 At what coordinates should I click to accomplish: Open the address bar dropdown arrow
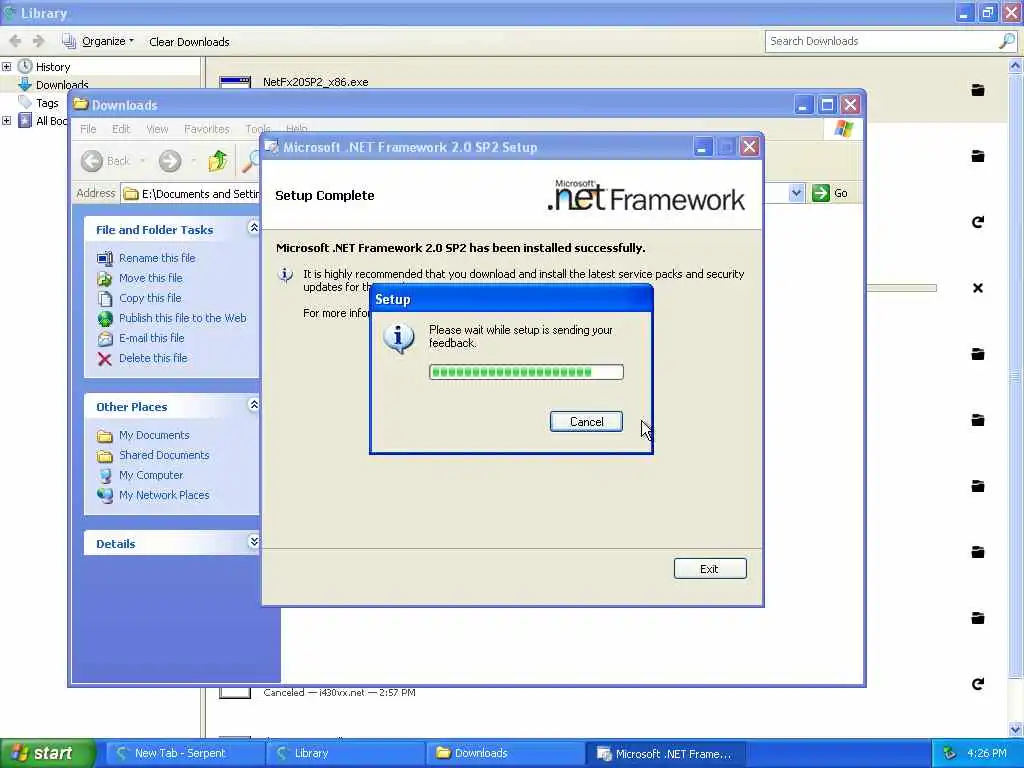(x=796, y=193)
